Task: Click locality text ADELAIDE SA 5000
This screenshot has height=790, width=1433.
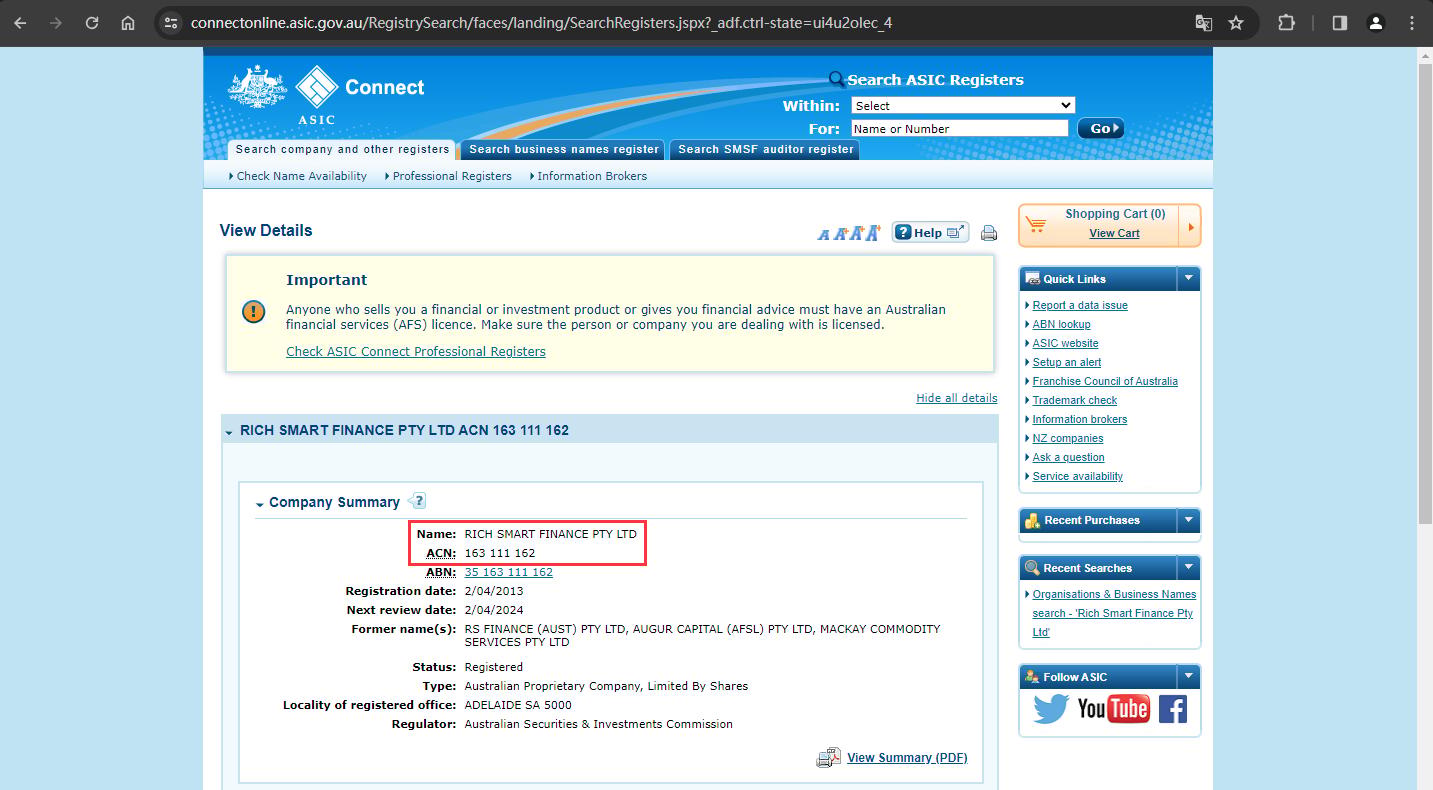Action: click(x=518, y=705)
